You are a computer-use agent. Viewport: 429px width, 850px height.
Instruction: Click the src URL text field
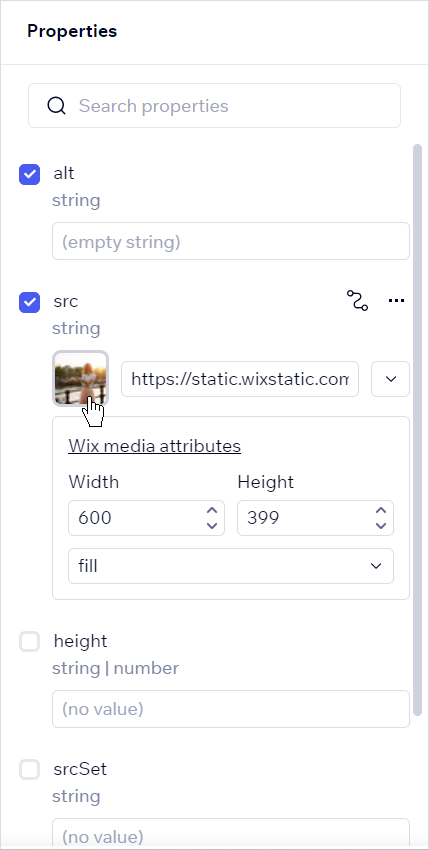[x=240, y=379]
